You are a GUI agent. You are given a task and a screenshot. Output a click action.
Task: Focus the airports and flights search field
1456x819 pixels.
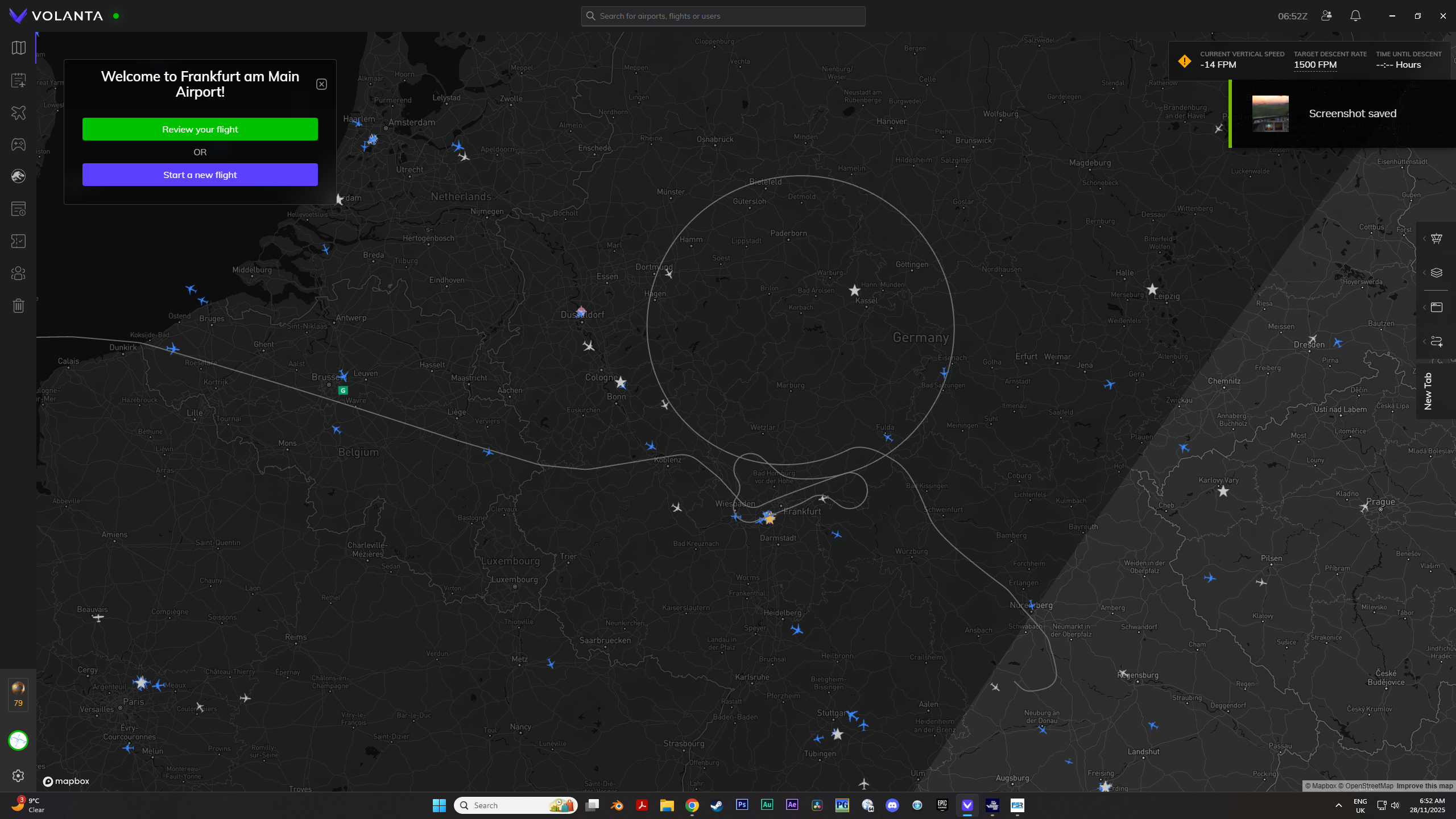(x=723, y=16)
